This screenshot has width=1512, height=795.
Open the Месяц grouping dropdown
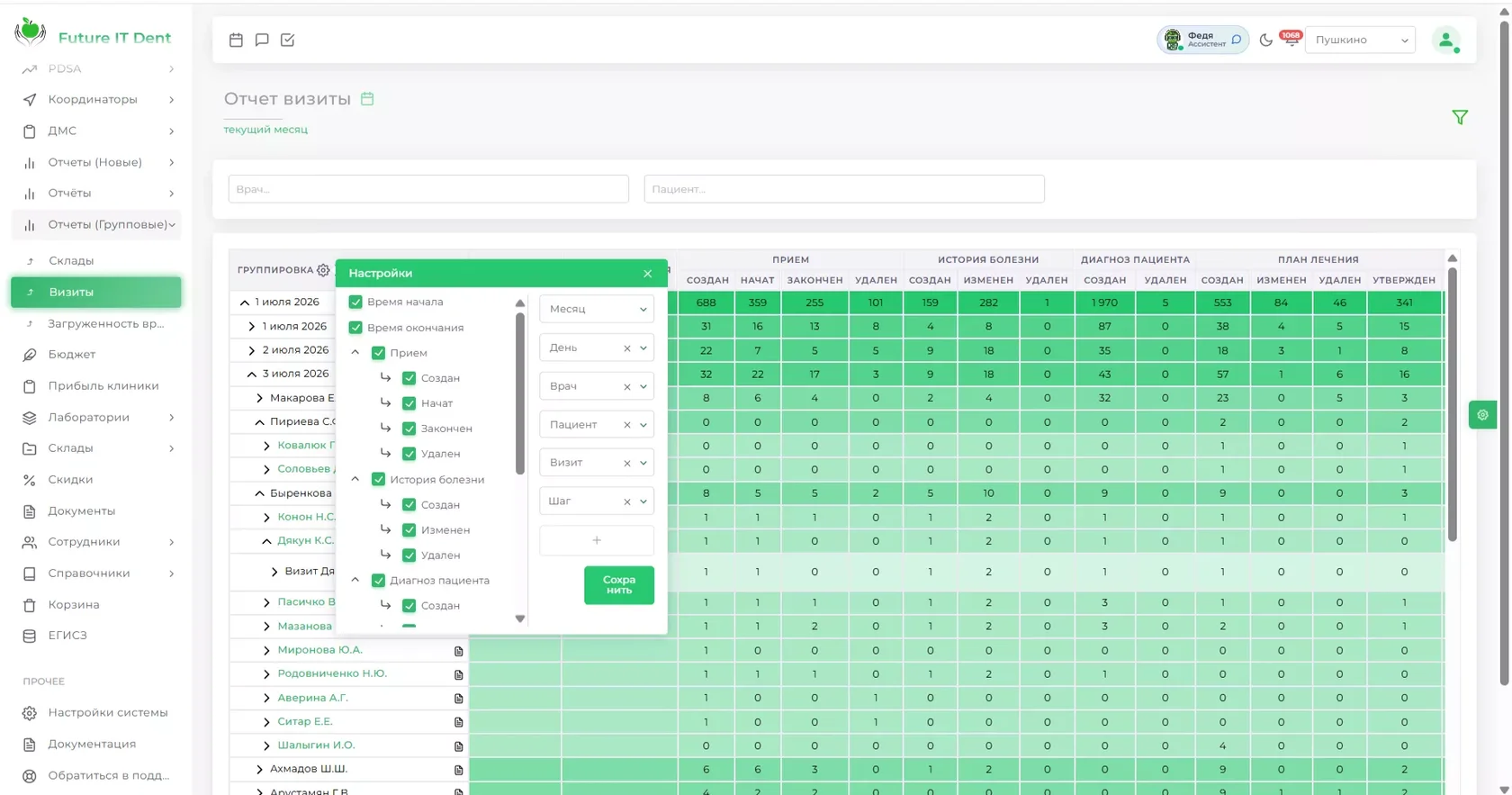(x=597, y=309)
